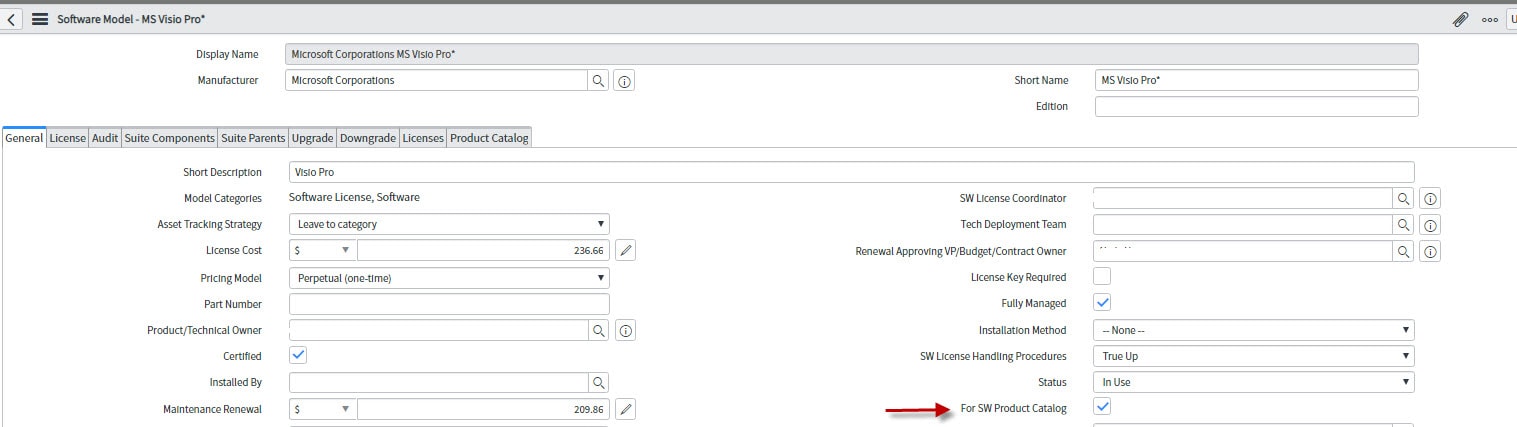Click the License Cost amount field
The width and height of the screenshot is (1517, 427).
484,250
